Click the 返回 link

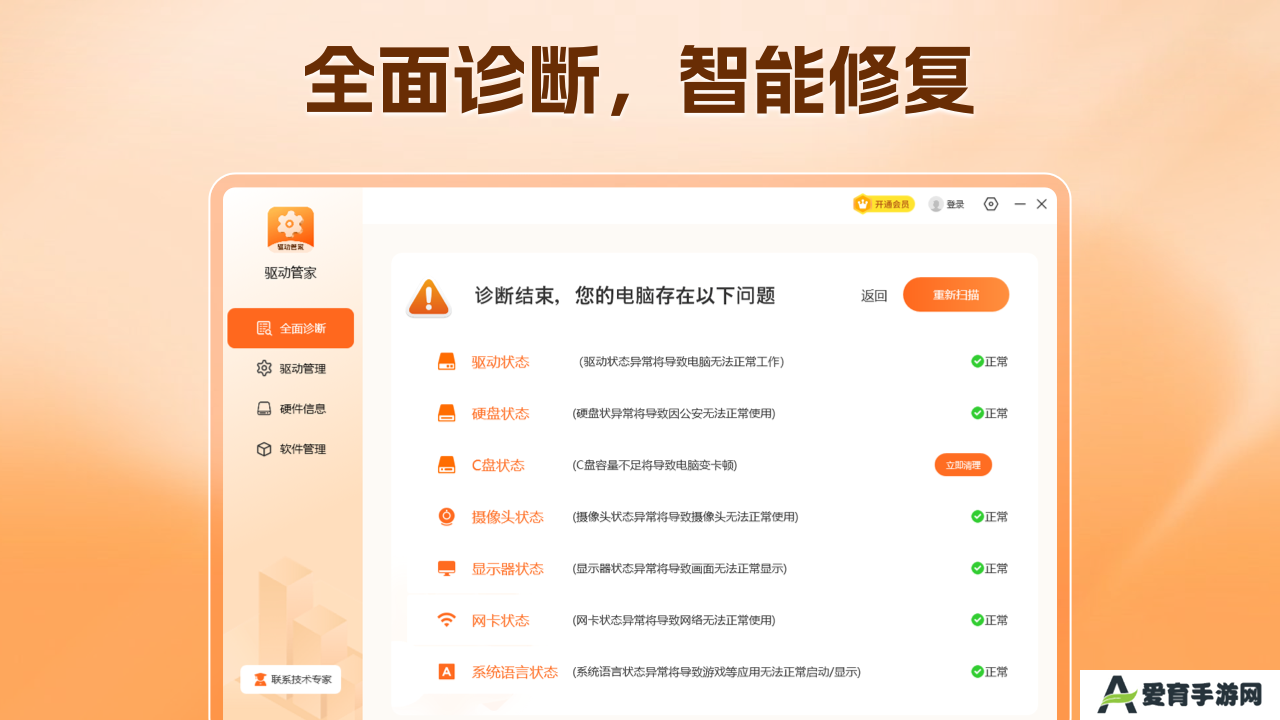pyautogui.click(x=874, y=295)
